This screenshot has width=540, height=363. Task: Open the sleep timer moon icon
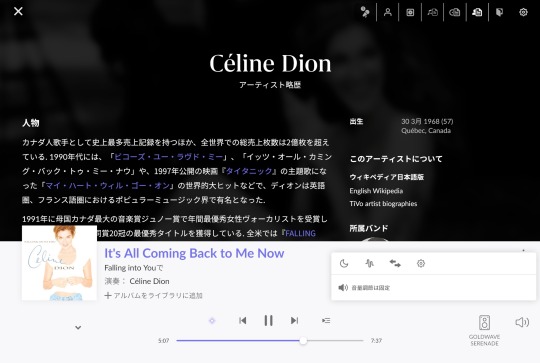(x=344, y=264)
